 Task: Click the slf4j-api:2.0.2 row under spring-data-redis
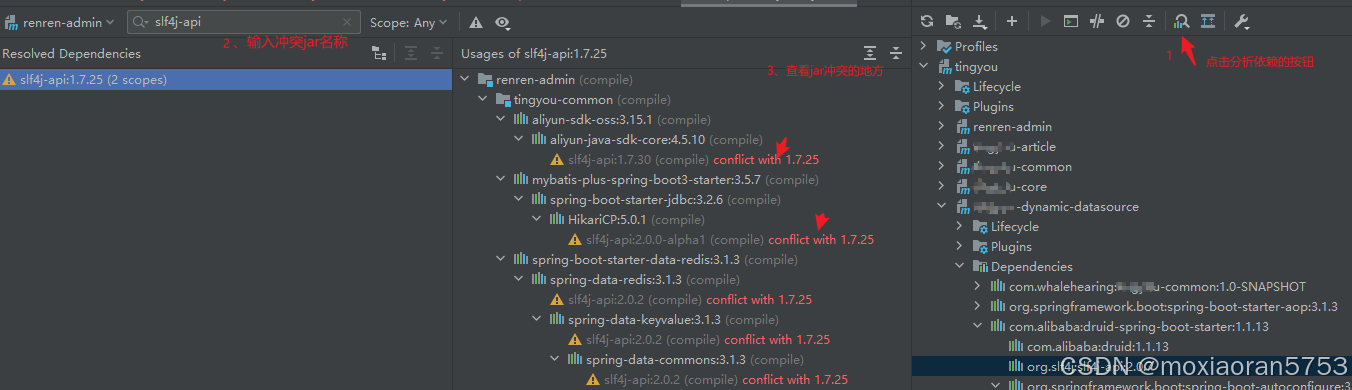680,300
